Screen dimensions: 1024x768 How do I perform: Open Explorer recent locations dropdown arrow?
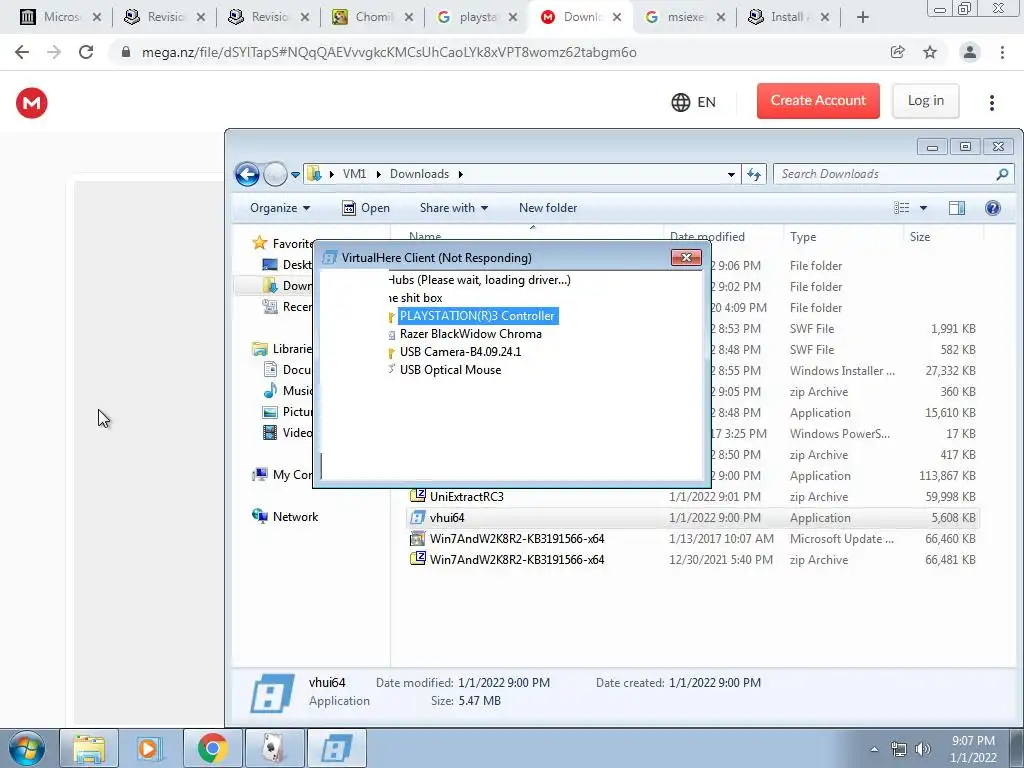click(295, 174)
